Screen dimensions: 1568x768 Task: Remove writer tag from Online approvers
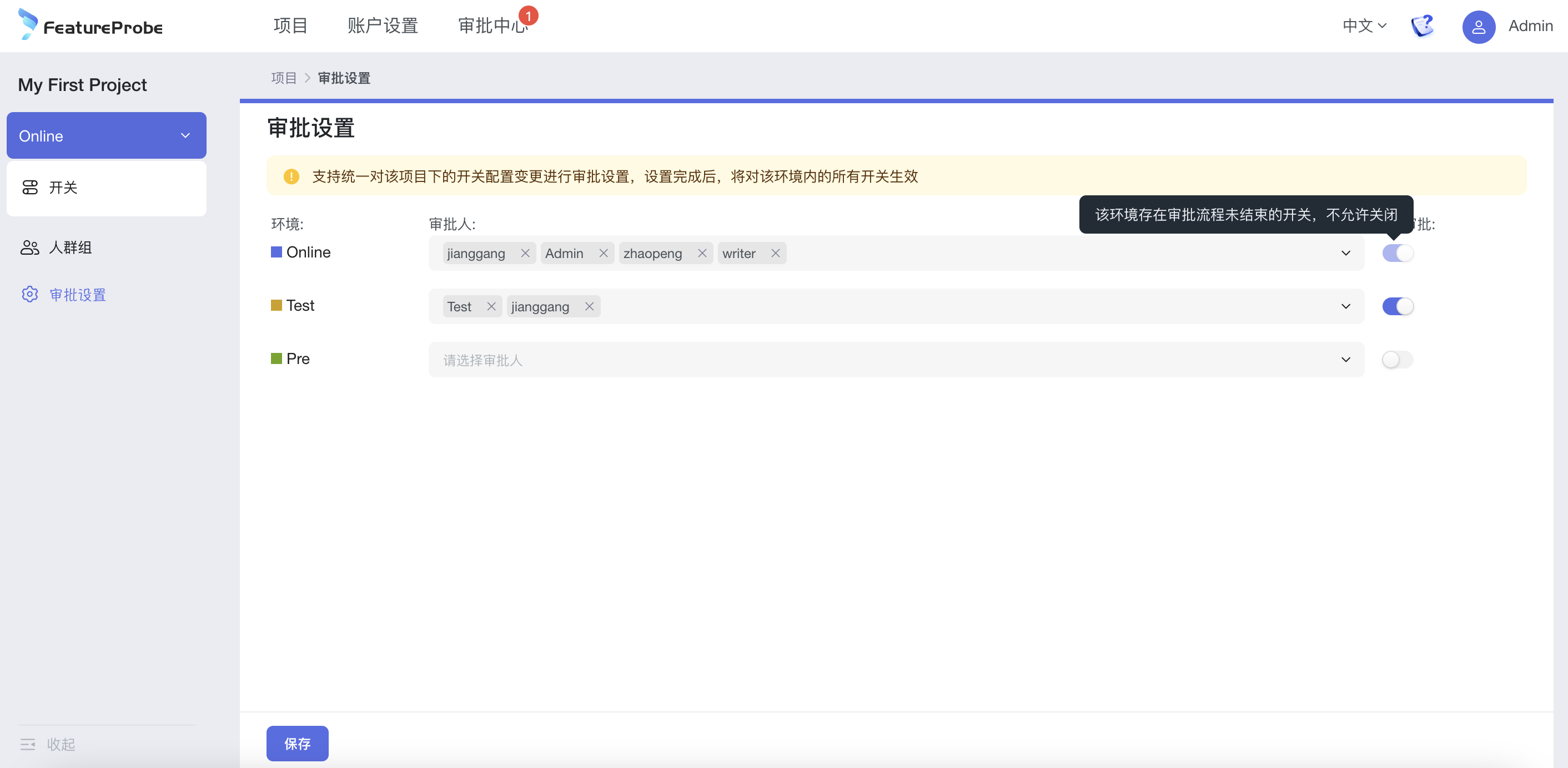click(x=775, y=253)
